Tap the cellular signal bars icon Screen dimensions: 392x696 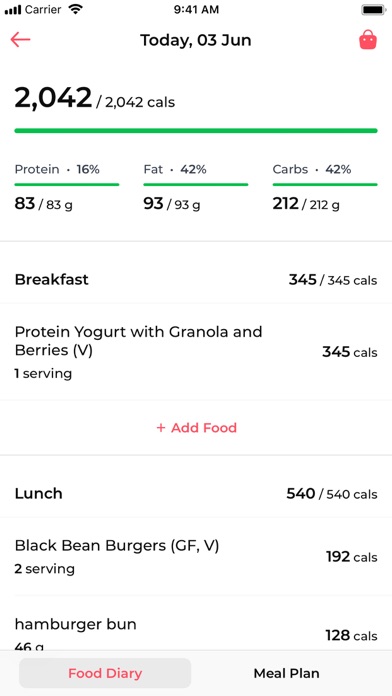(13, 10)
